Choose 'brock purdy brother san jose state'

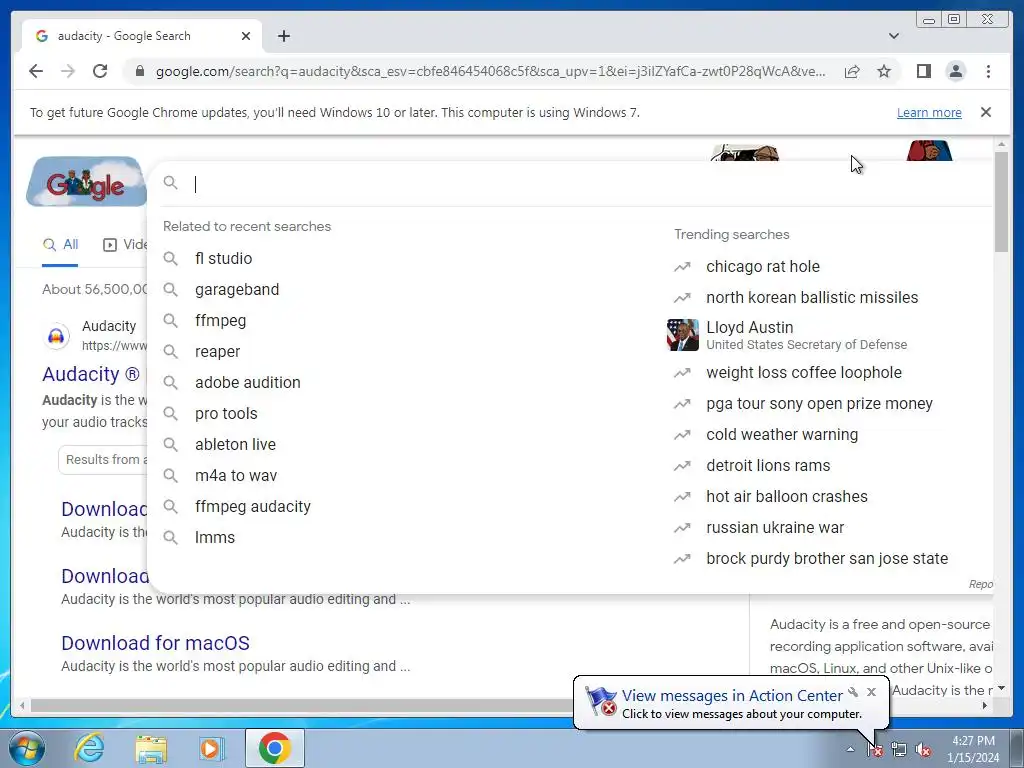[827, 558]
